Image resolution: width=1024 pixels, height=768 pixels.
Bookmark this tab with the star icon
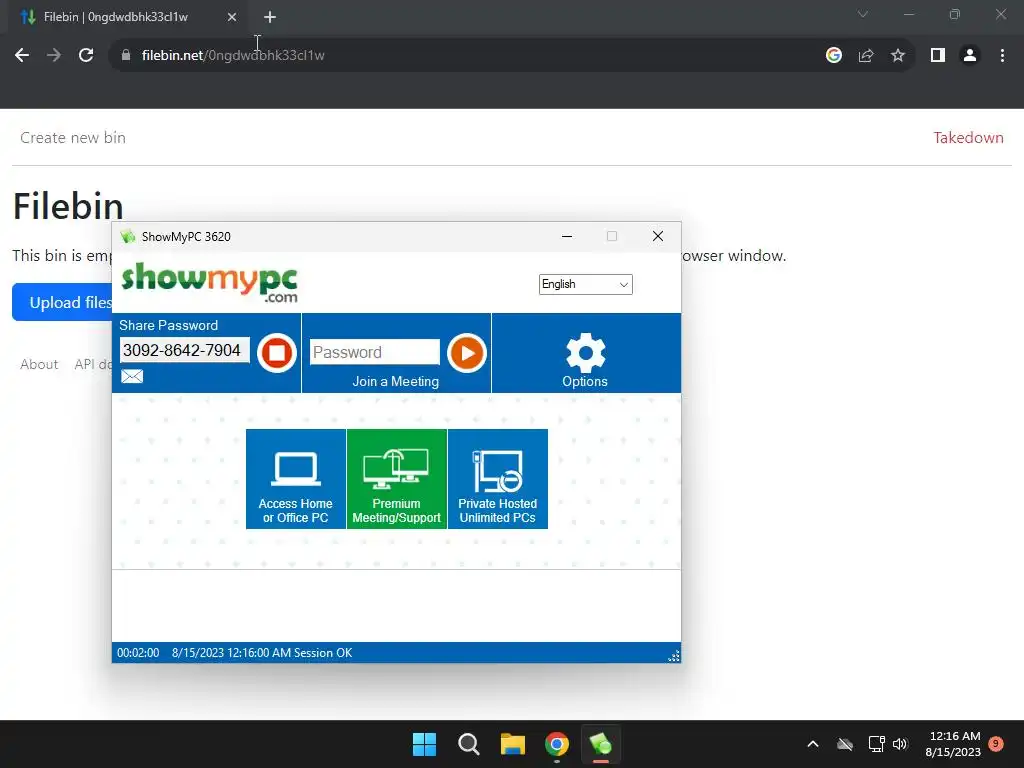tap(898, 56)
